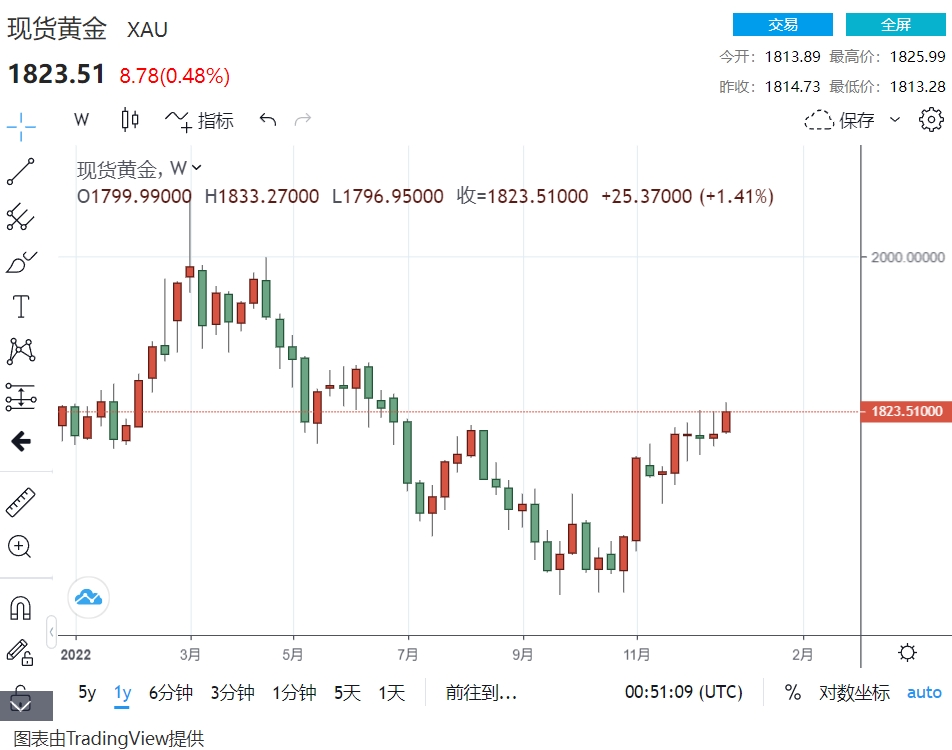The width and height of the screenshot is (952, 750).
Task: Open the pitchfork drawing tool
Action: pyautogui.click(x=21, y=216)
